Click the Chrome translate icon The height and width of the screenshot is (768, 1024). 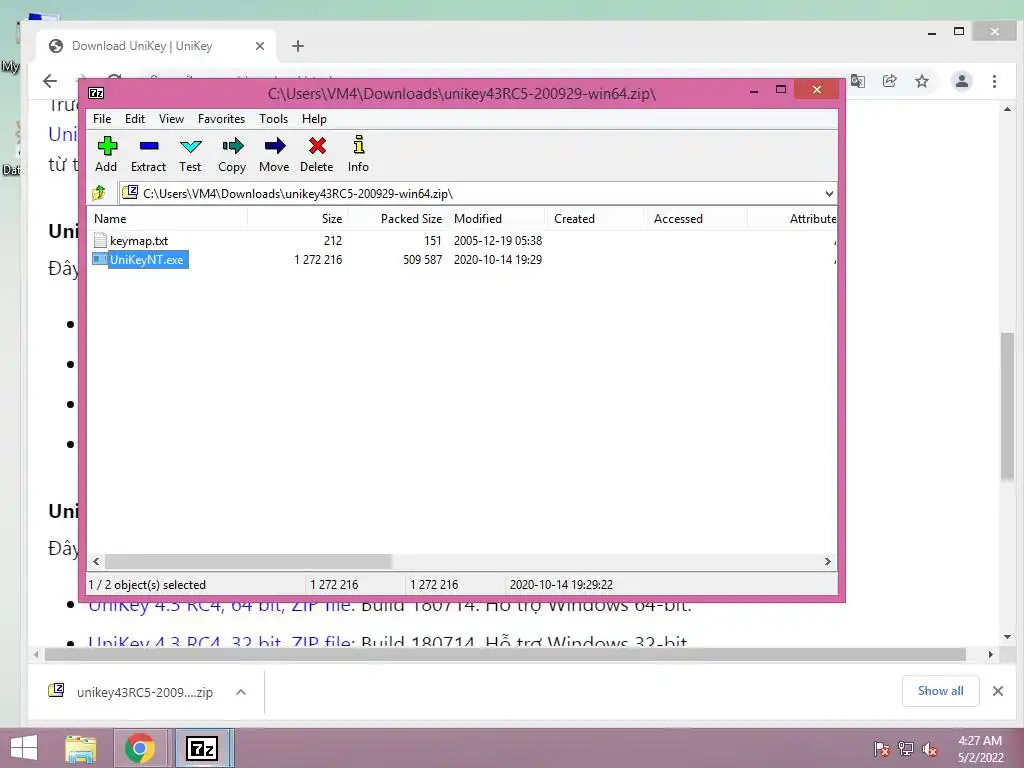(x=857, y=81)
